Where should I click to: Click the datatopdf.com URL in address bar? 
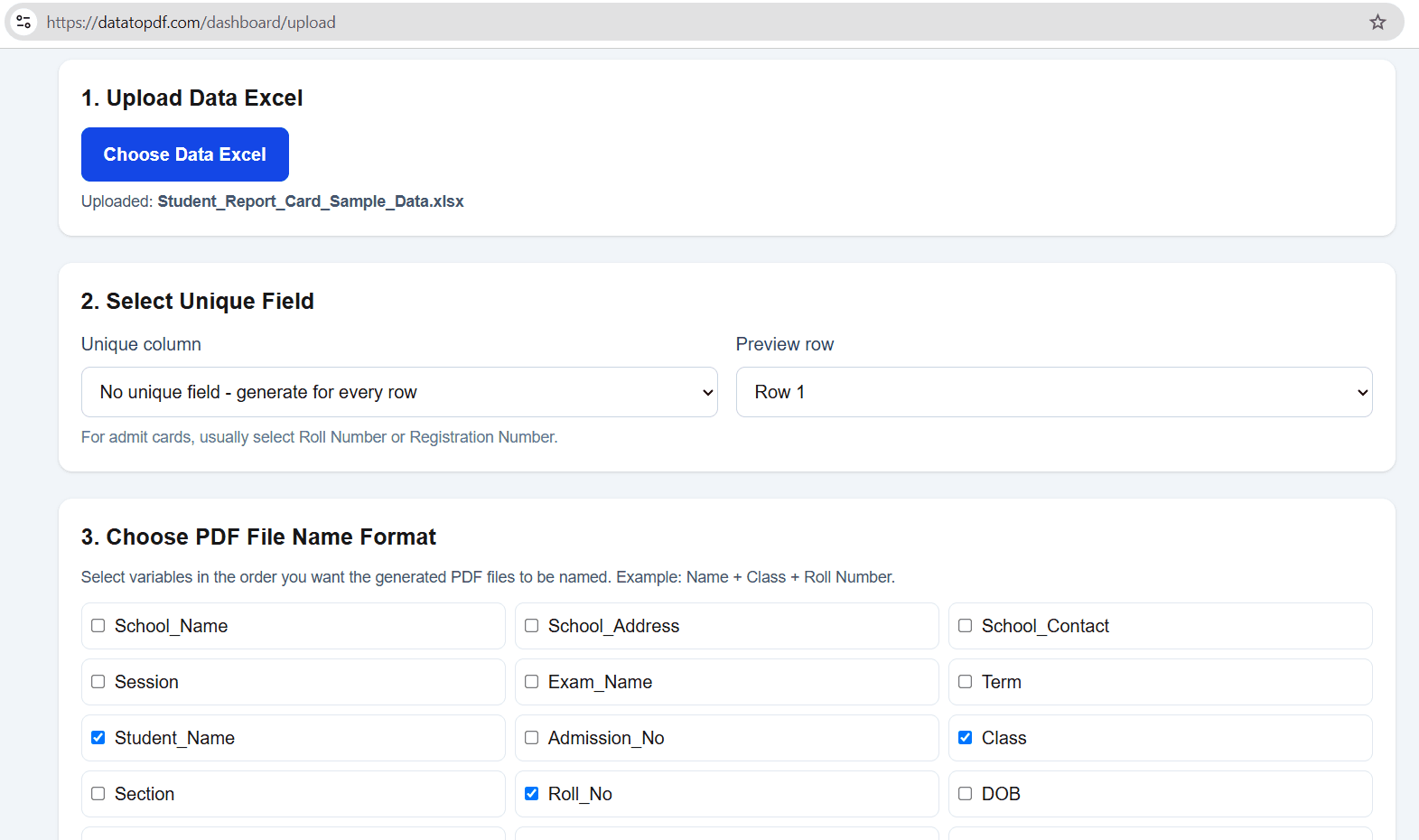(191, 22)
